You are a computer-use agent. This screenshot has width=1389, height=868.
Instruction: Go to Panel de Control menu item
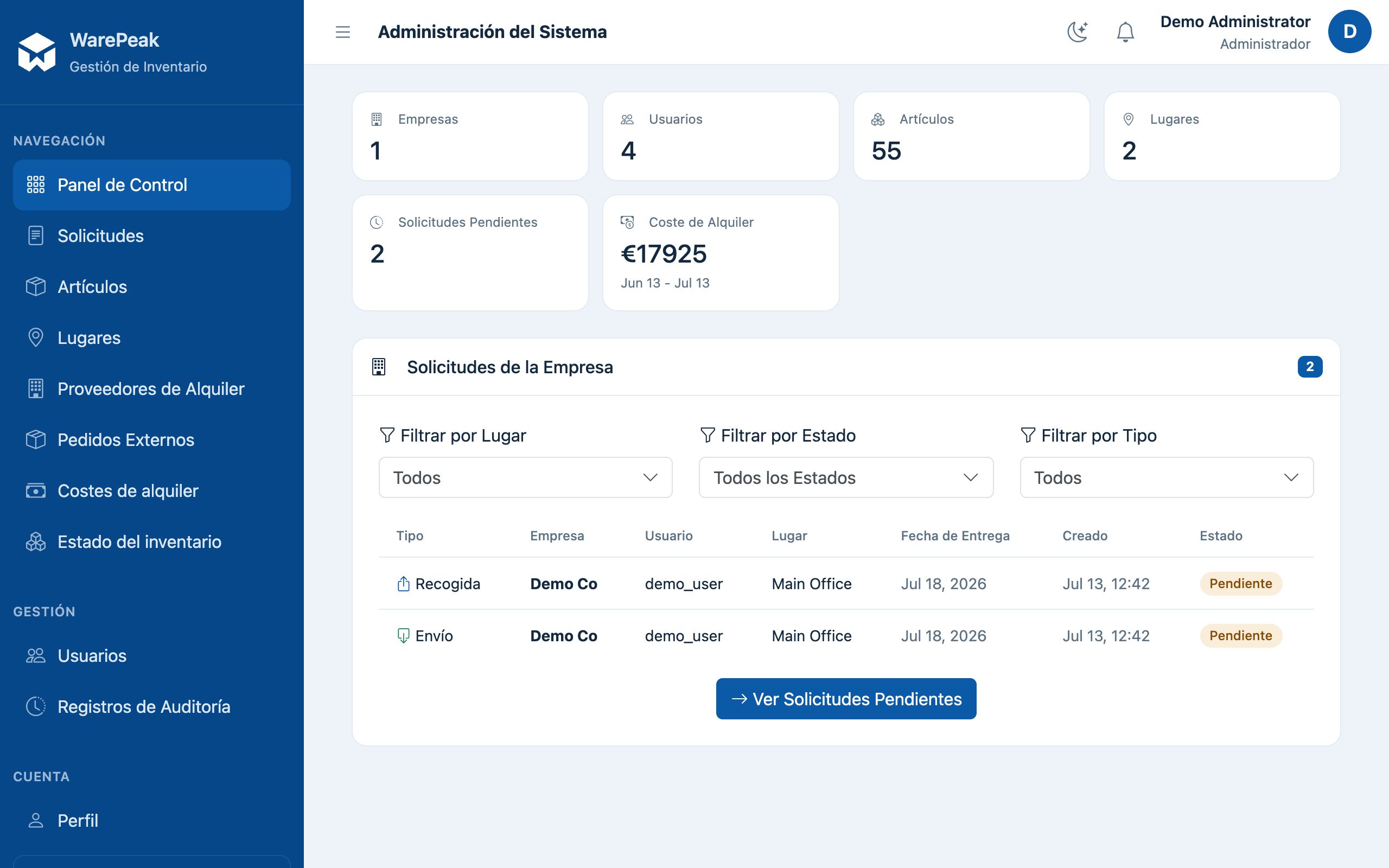[x=151, y=185]
